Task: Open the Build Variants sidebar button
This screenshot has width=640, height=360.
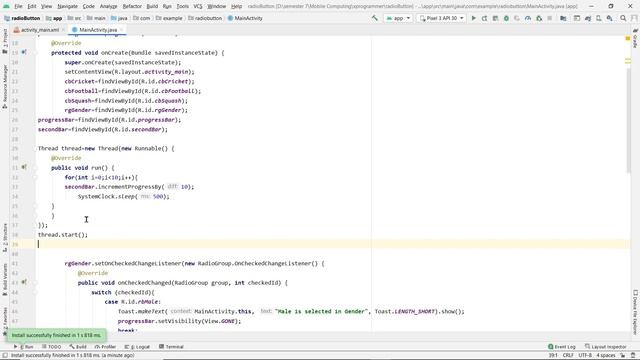Action: [x=5, y=280]
